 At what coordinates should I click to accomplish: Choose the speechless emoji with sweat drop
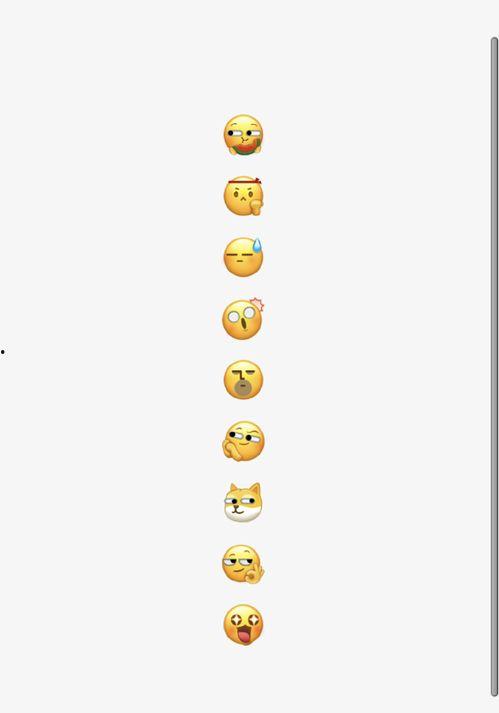pos(243,257)
